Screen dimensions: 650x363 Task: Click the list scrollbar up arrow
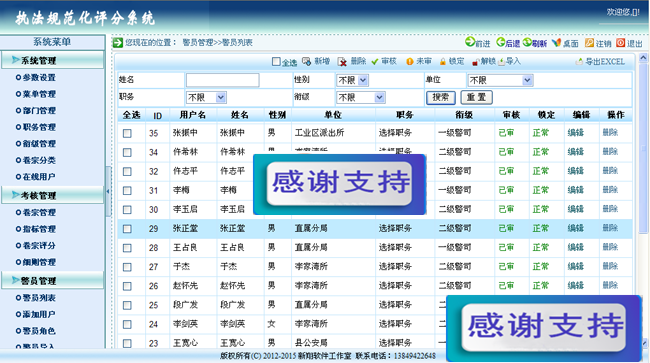pos(643,58)
